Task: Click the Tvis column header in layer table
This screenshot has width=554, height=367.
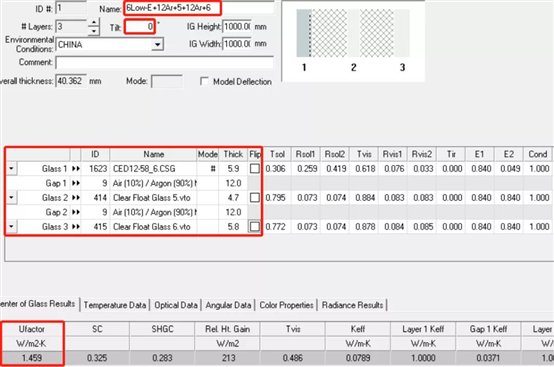Action: (x=364, y=154)
